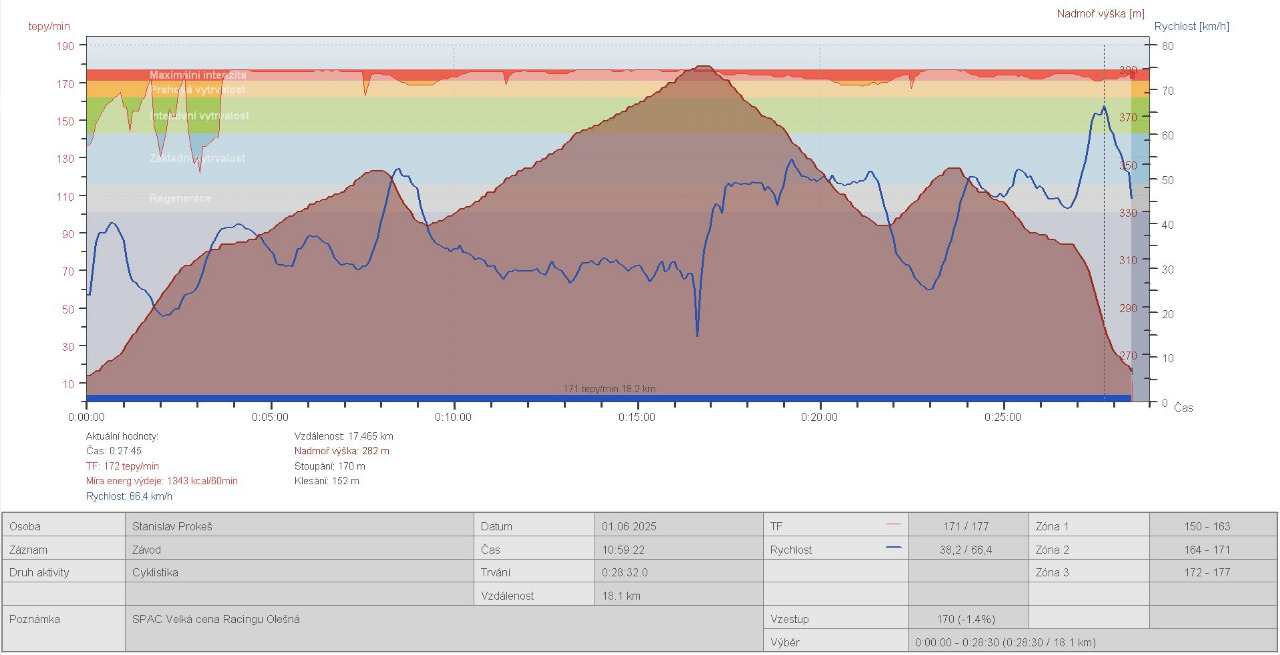Click the 0:15:00 time axis marker

coord(637,417)
